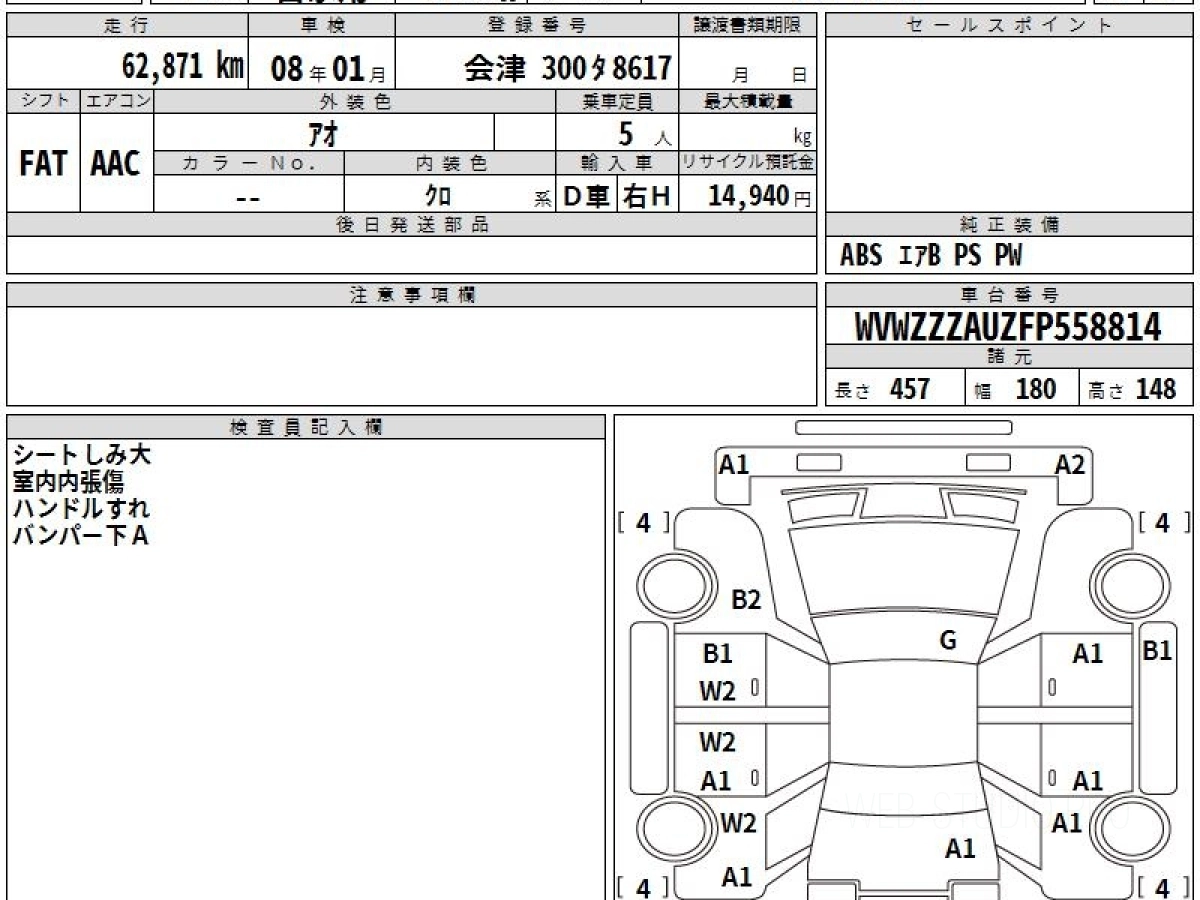Select the 検査員記入欄 header
Viewport: 1200px width, 900px height.
(x=306, y=427)
